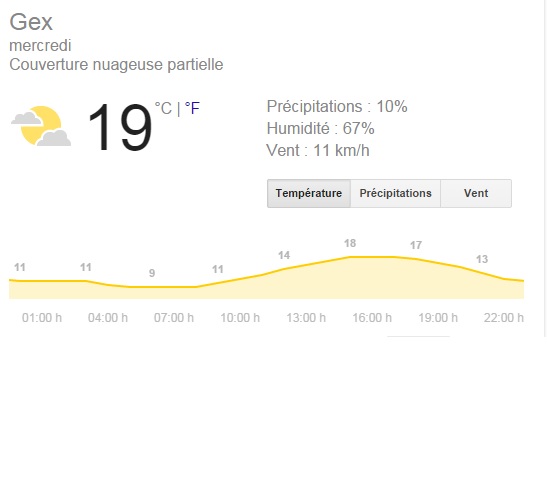Viewport: 547px width, 502px height.
Task: Switch temperature unit to °F
Action: [192, 108]
